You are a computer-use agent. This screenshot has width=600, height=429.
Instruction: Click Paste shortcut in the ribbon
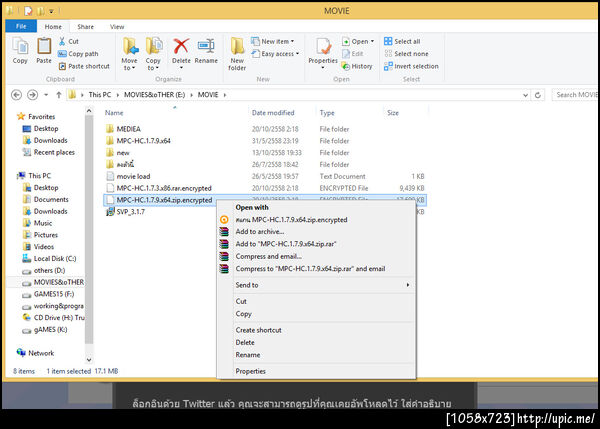coord(84,66)
